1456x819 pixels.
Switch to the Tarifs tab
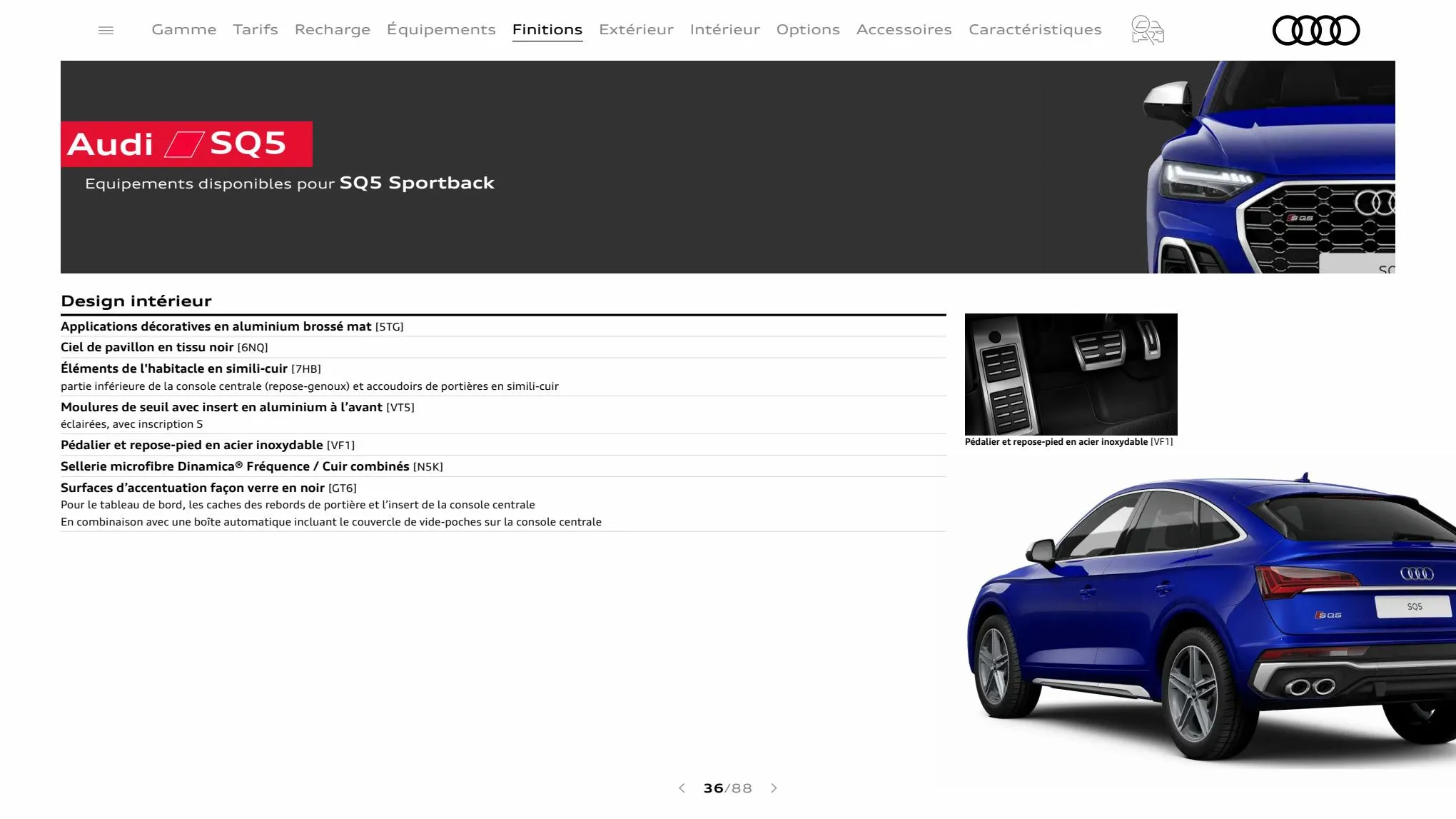point(256,29)
